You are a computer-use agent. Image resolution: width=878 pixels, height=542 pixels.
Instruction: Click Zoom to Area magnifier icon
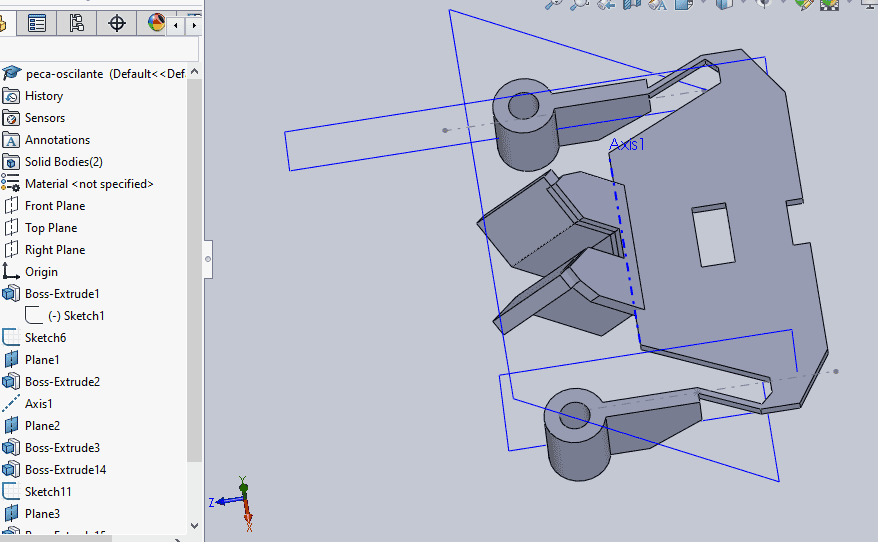580,4
